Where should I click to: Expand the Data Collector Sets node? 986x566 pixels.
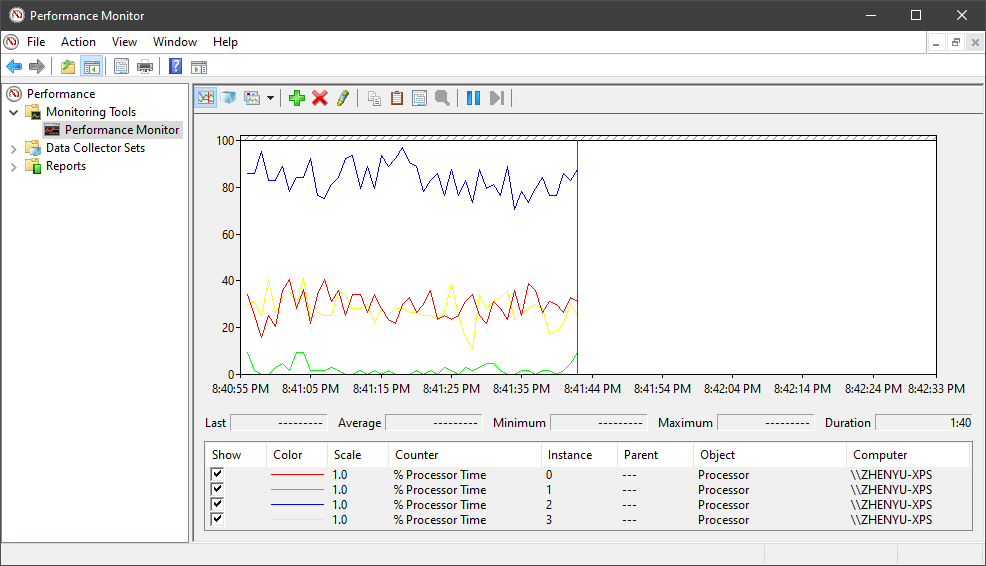coord(14,148)
